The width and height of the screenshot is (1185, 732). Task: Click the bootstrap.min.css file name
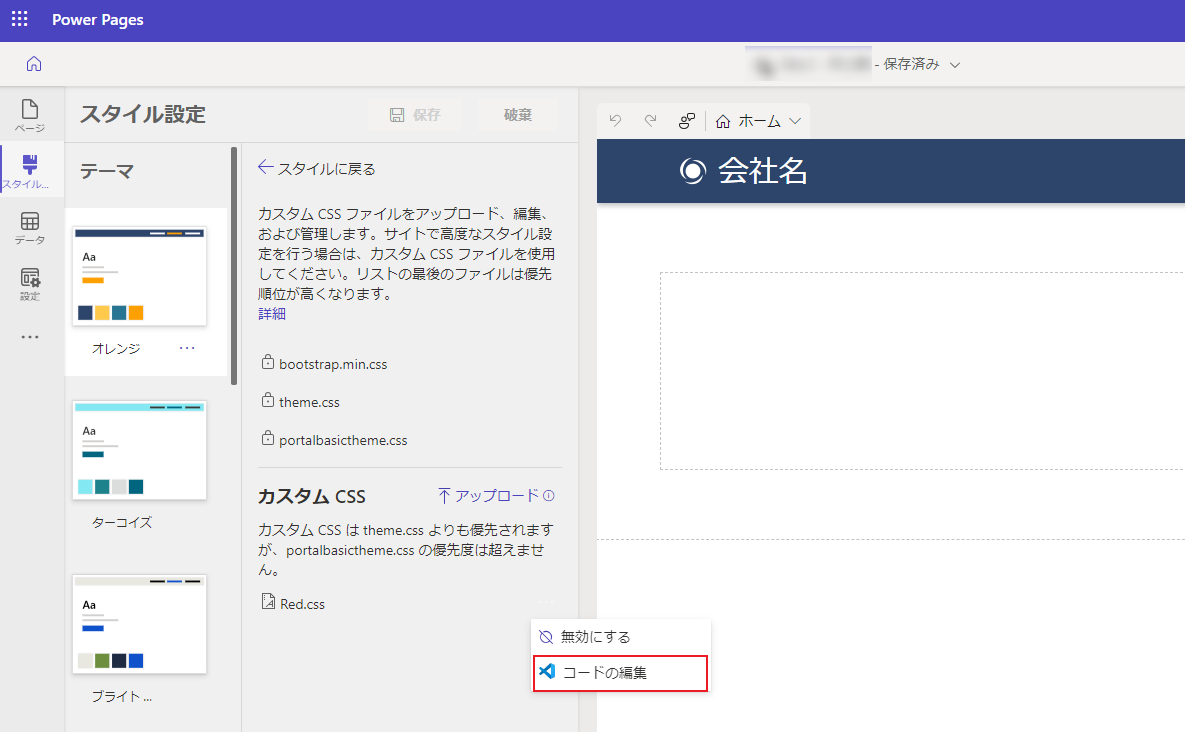pos(333,364)
